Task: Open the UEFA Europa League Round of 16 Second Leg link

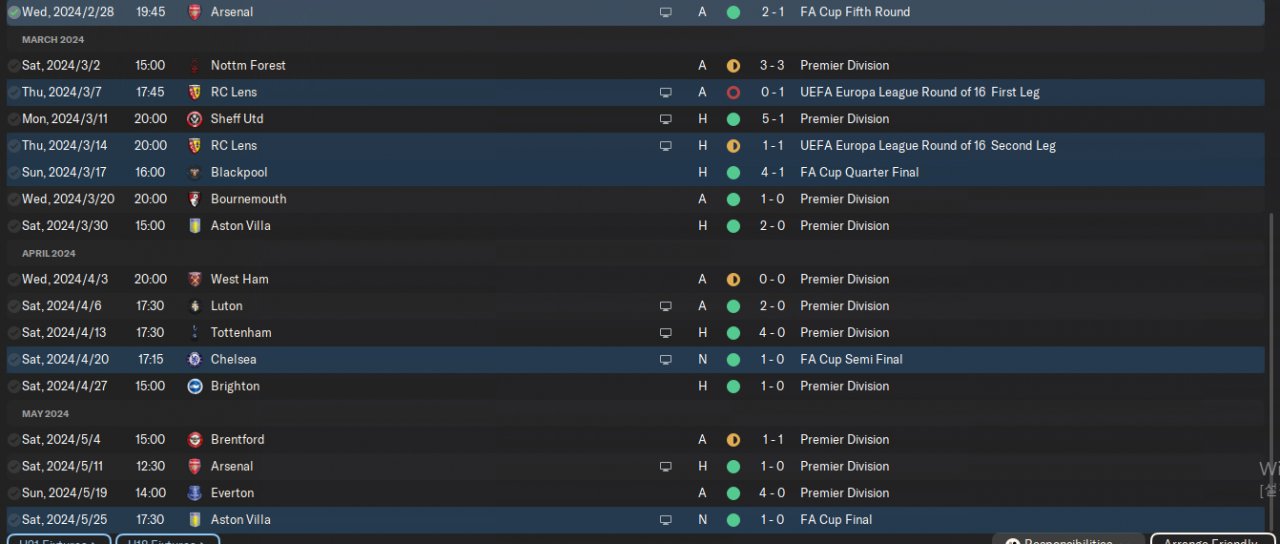Action: point(927,146)
